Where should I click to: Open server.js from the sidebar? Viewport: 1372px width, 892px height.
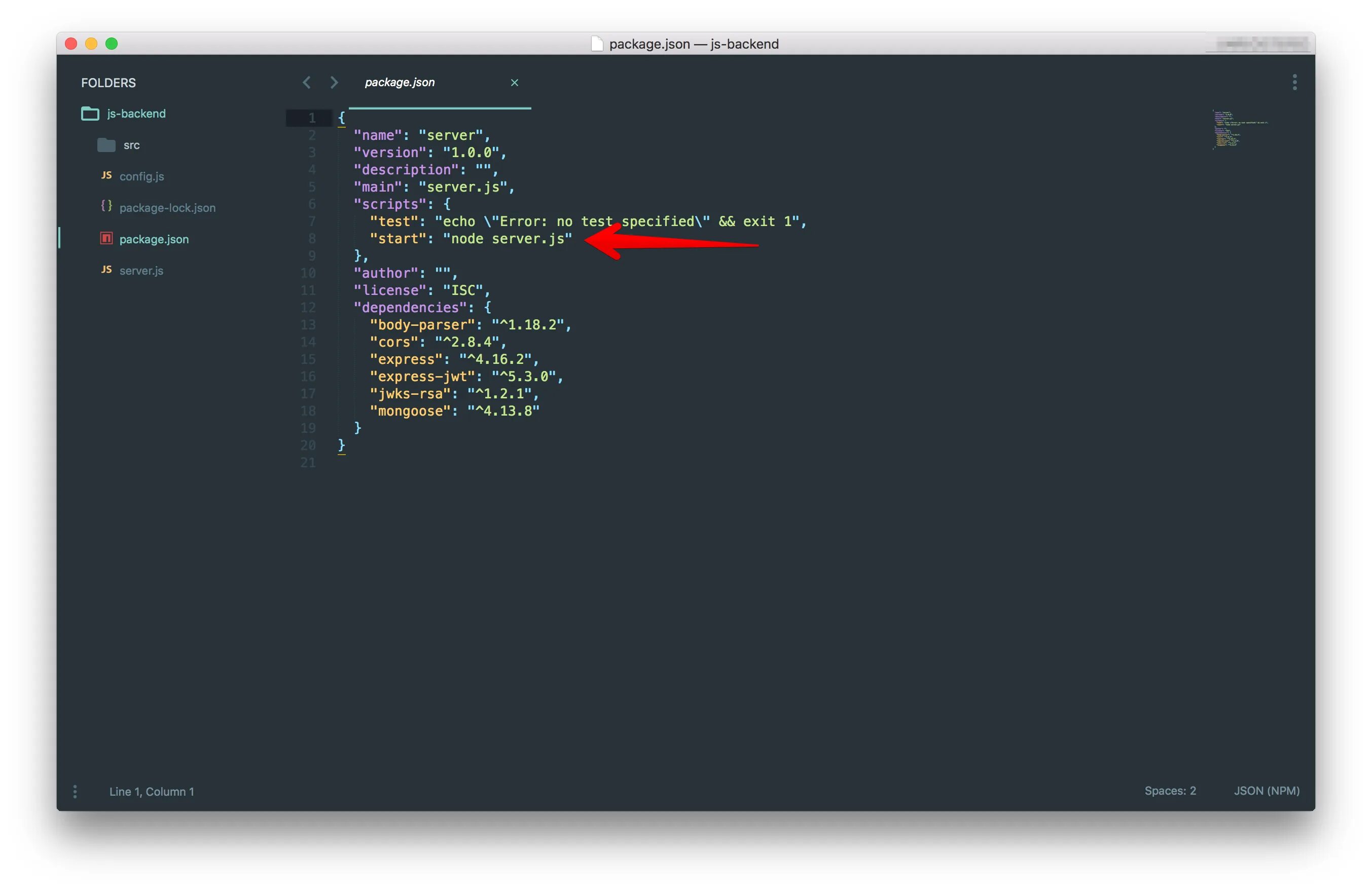point(141,270)
